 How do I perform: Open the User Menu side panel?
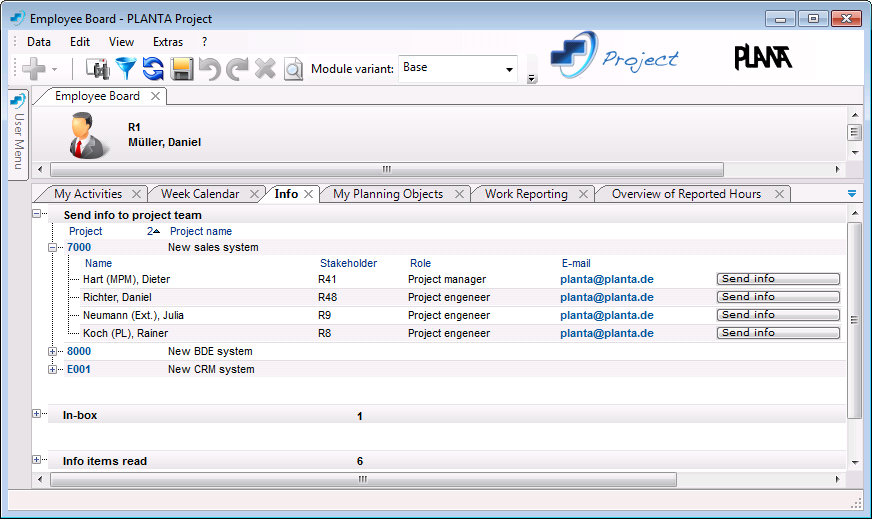pyautogui.click(x=18, y=135)
